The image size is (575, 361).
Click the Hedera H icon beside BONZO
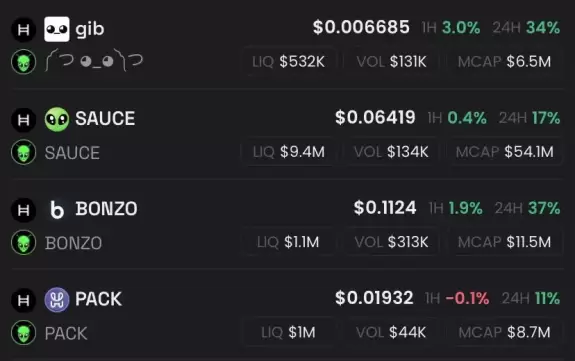(23, 210)
